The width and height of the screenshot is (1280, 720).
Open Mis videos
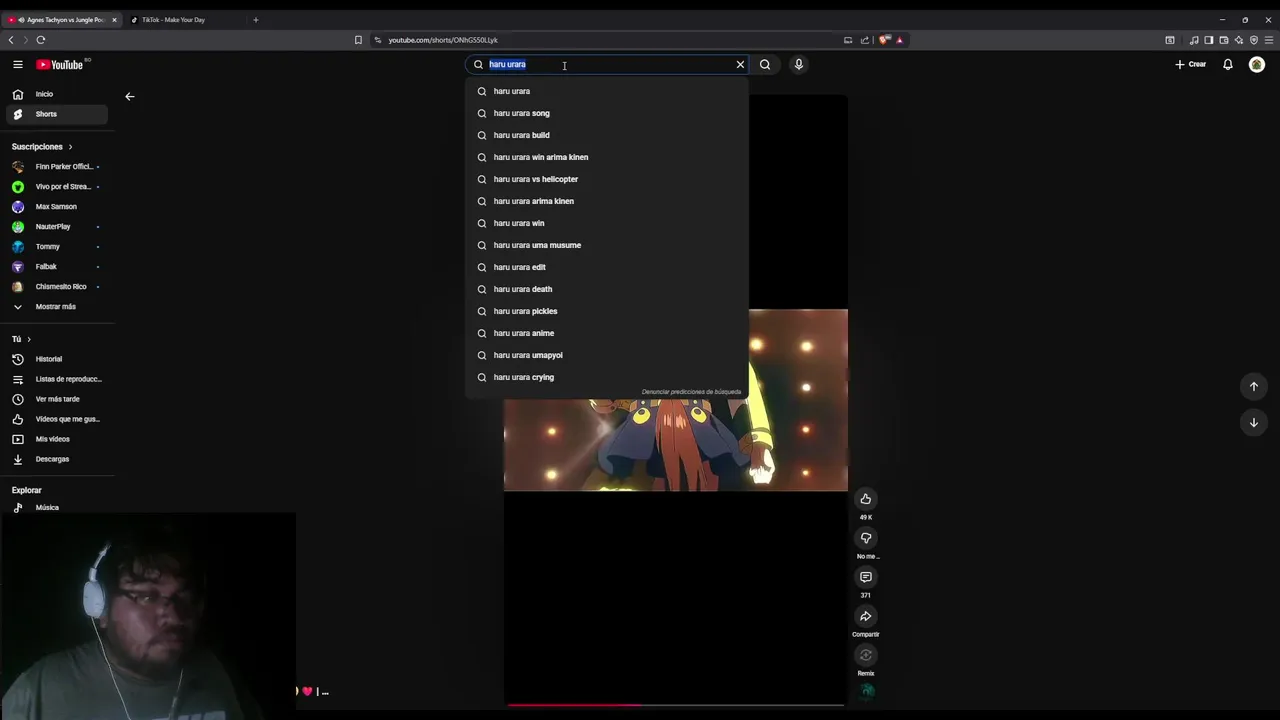(57, 439)
